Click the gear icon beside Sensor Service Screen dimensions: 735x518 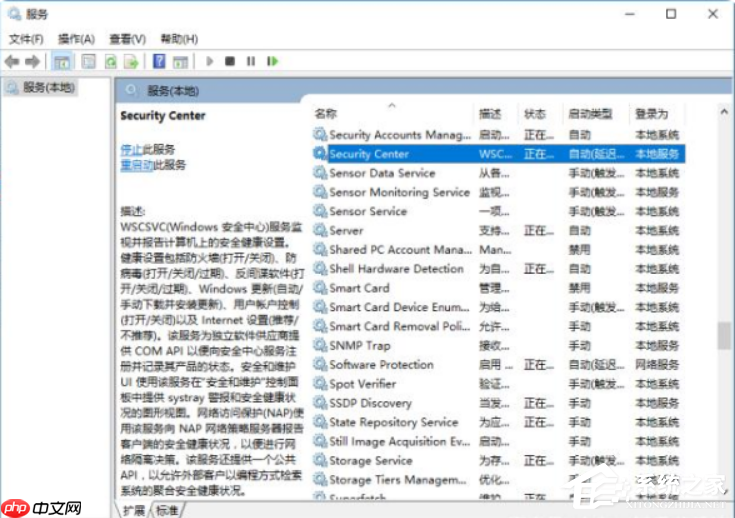pos(320,211)
